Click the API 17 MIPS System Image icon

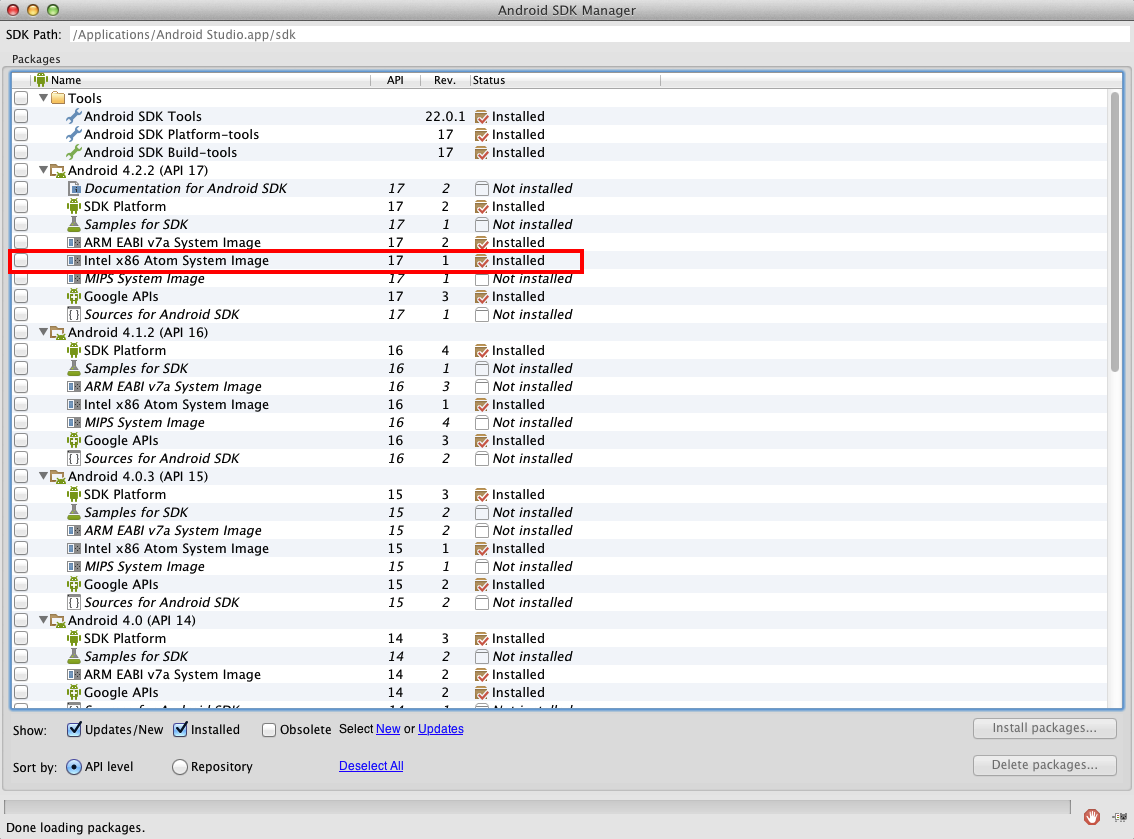(x=74, y=278)
